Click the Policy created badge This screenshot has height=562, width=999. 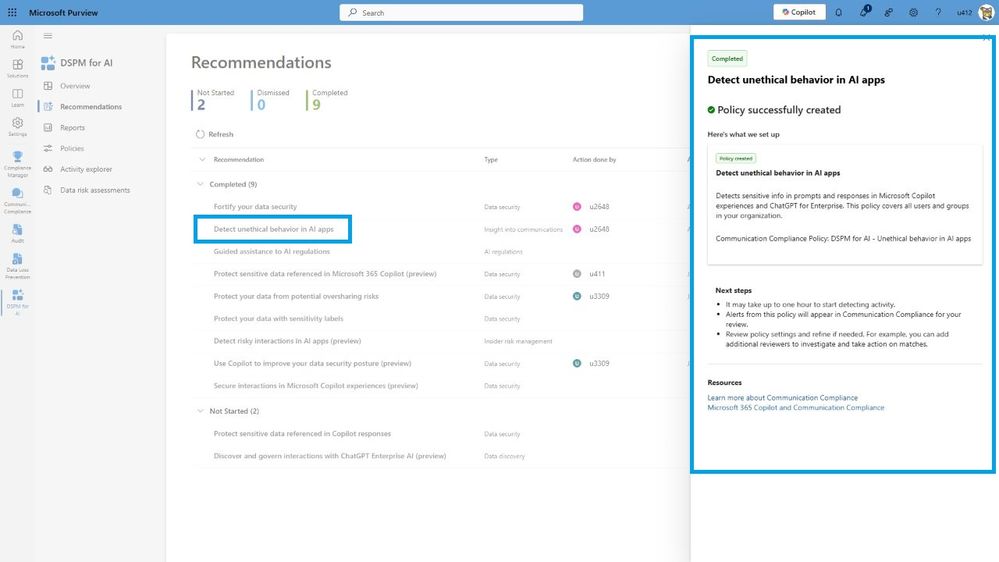pos(736,159)
